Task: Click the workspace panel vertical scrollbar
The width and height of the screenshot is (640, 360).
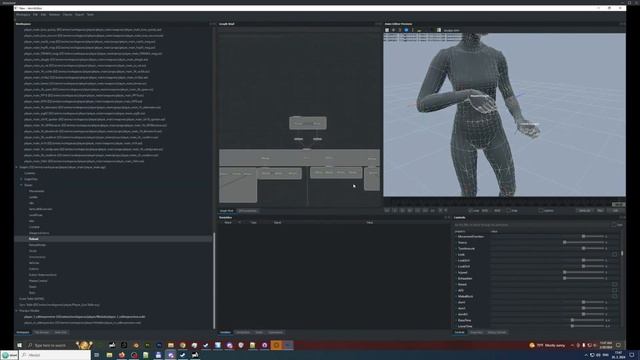Action: [214, 280]
